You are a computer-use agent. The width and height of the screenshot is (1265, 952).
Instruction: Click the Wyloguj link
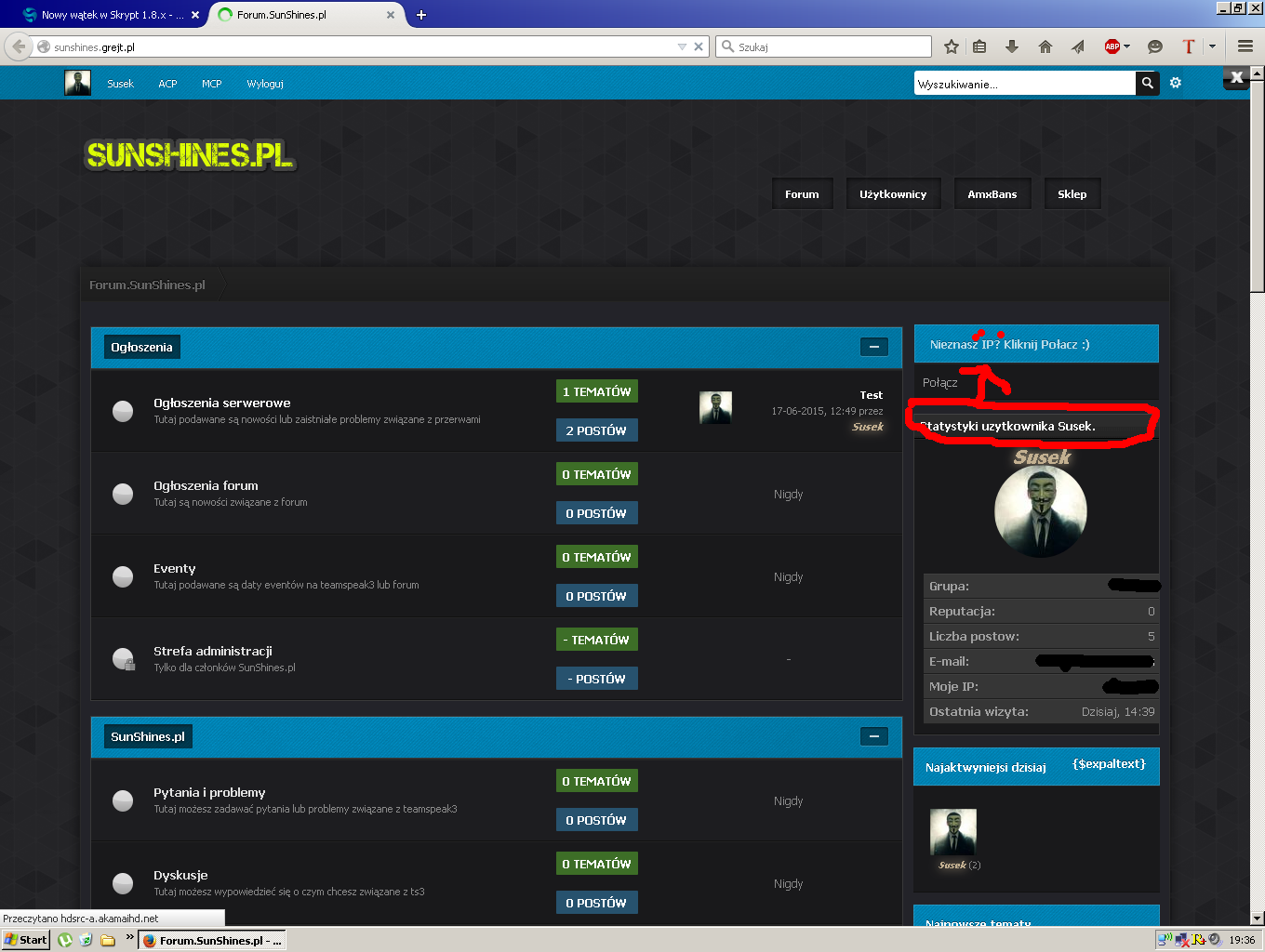265,84
